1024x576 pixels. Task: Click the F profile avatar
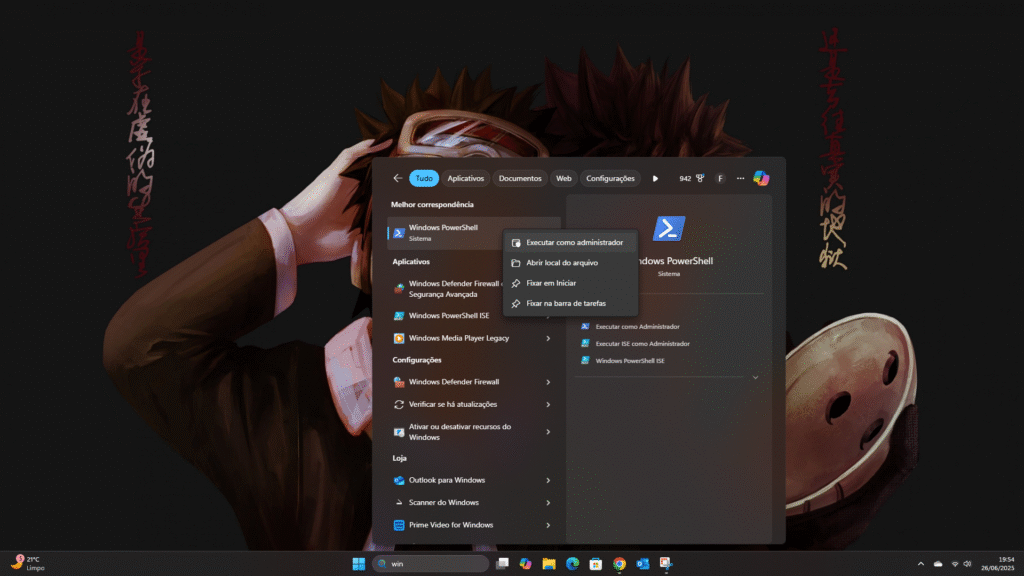coord(720,178)
